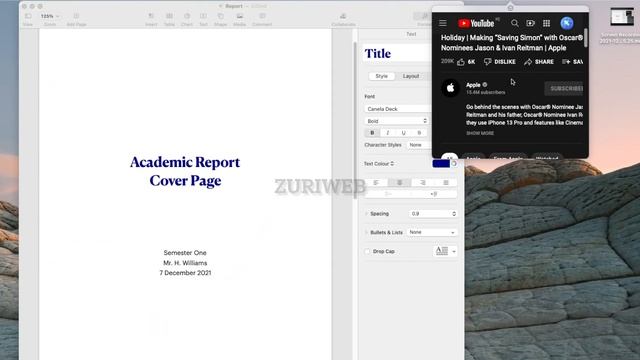640x360 pixels.
Task: Open the 125% zoom dropdown
Action: 50,16
